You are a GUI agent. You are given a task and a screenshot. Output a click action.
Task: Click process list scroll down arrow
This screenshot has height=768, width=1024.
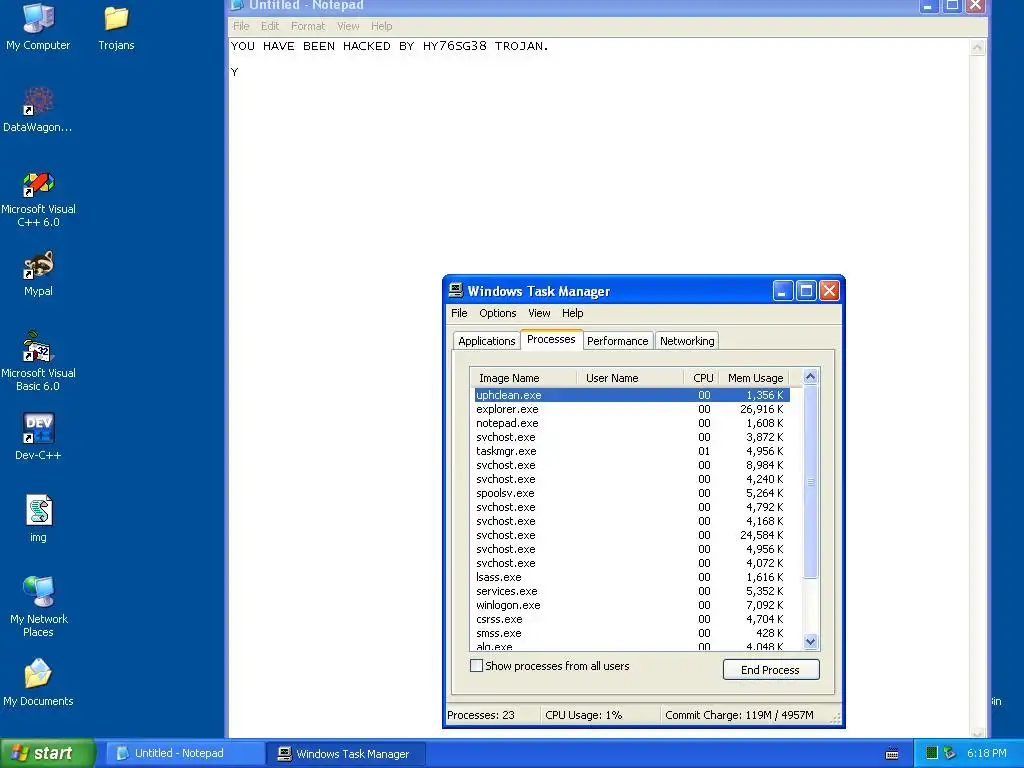(810, 641)
